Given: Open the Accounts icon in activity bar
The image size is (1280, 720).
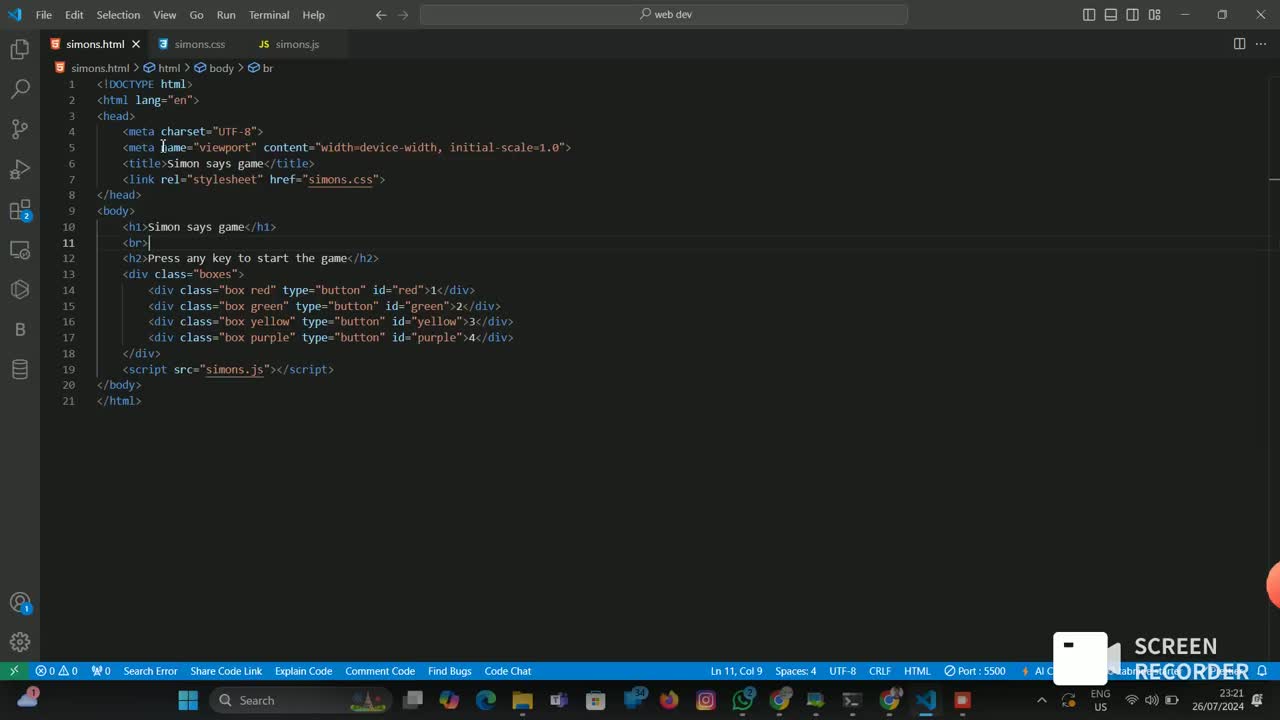Looking at the screenshot, I should 20,603.
